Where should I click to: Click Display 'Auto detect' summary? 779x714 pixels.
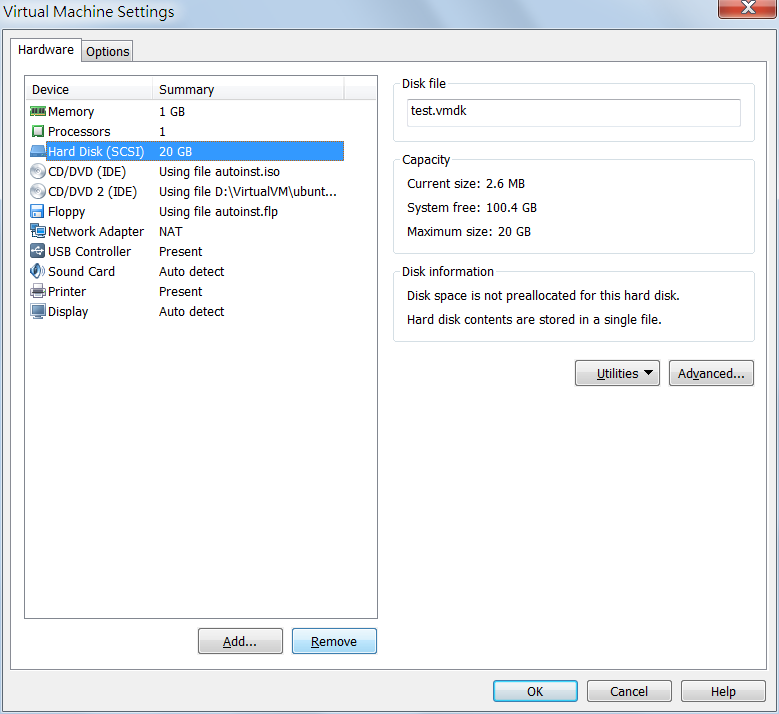click(191, 312)
